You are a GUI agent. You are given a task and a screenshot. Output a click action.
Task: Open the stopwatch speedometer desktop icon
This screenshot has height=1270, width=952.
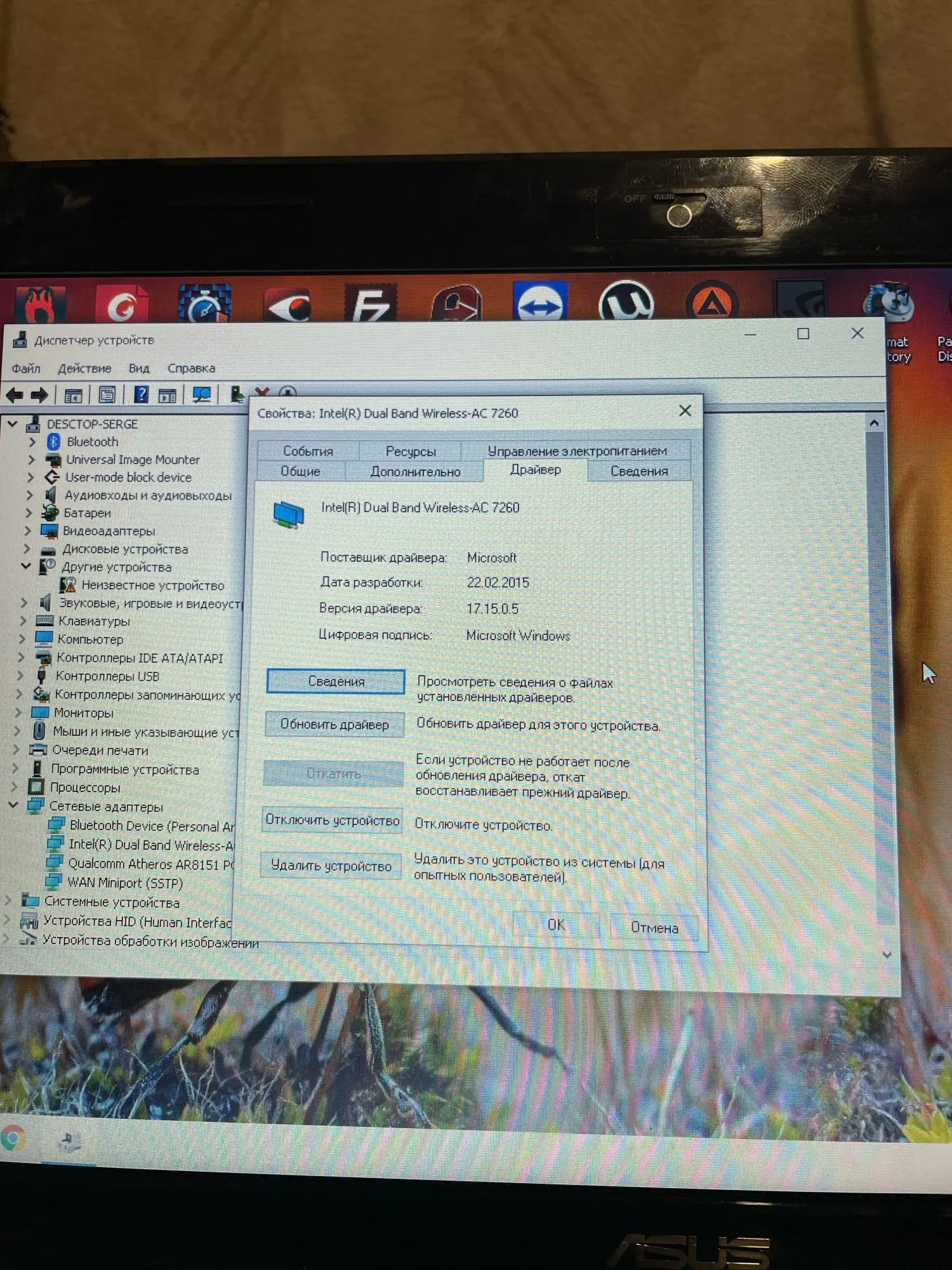(x=204, y=304)
